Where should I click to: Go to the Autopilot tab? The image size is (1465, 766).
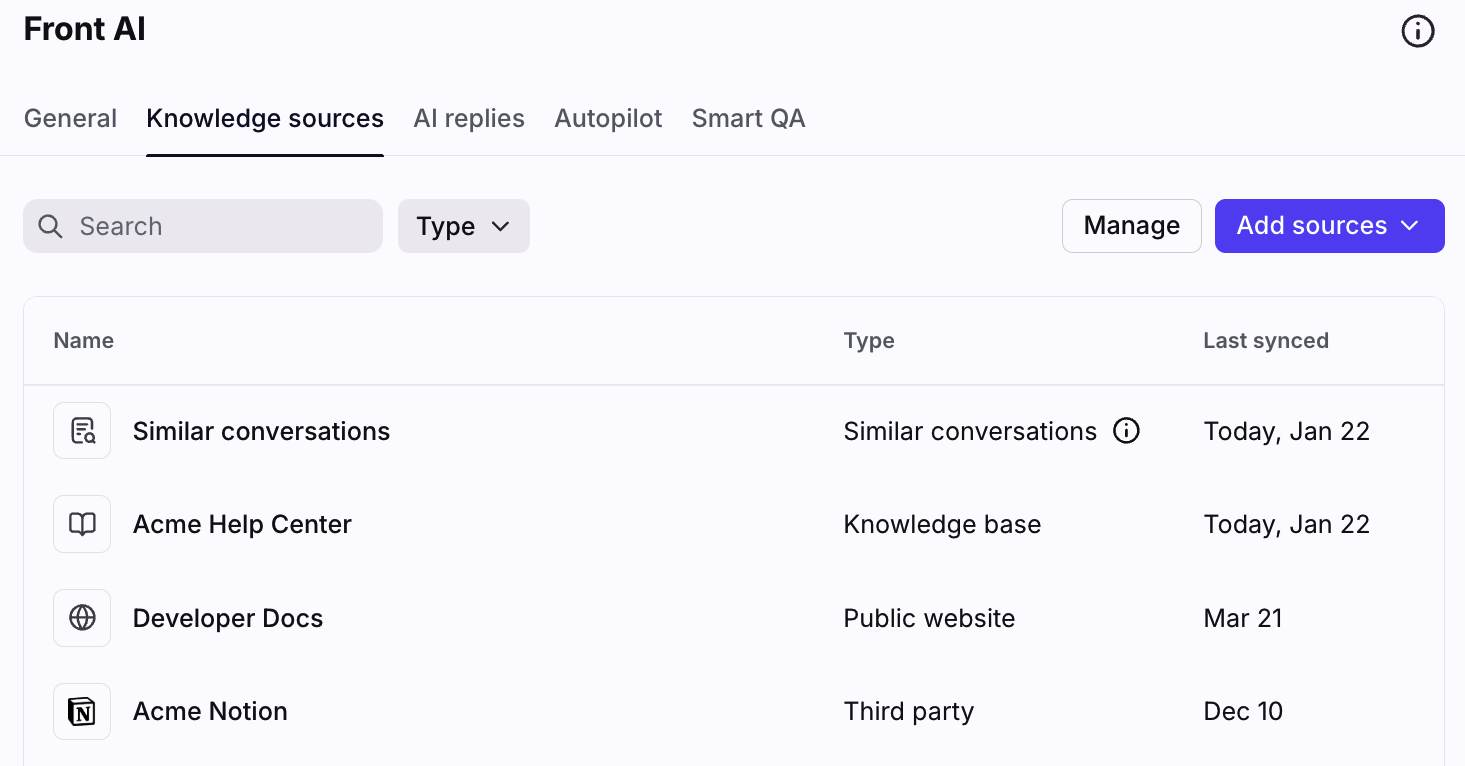click(x=608, y=118)
